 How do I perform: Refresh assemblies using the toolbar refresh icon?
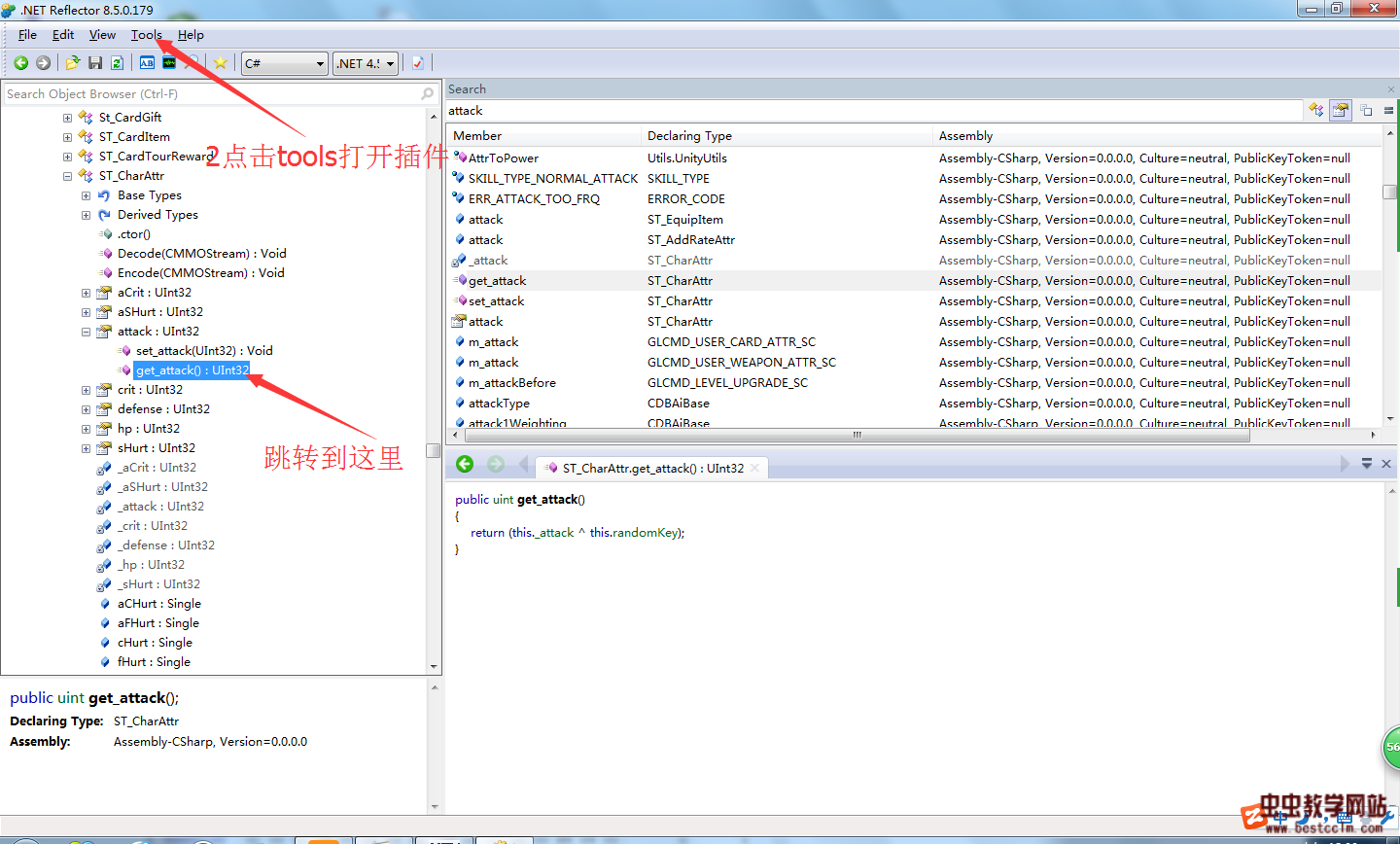[x=117, y=63]
